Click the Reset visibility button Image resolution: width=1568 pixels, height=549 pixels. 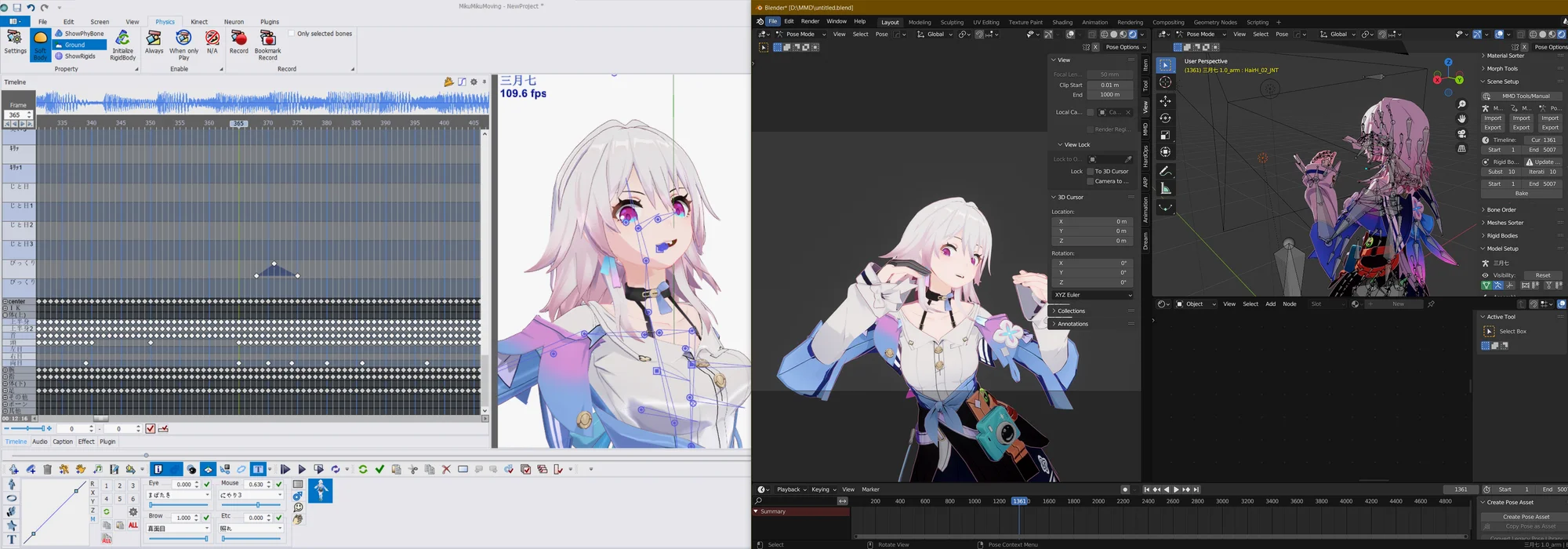(x=1543, y=275)
